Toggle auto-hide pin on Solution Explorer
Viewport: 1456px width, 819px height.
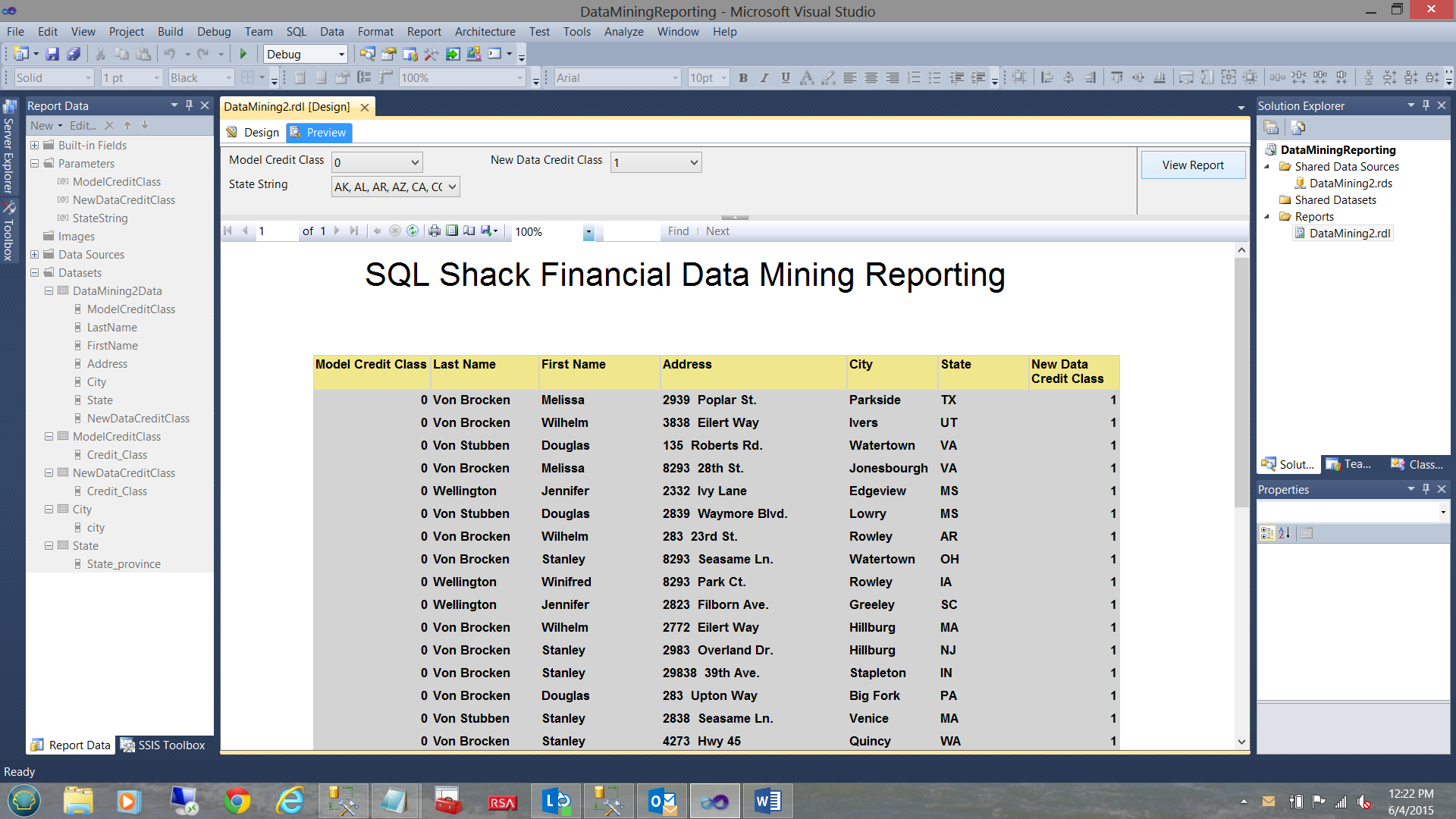1426,105
